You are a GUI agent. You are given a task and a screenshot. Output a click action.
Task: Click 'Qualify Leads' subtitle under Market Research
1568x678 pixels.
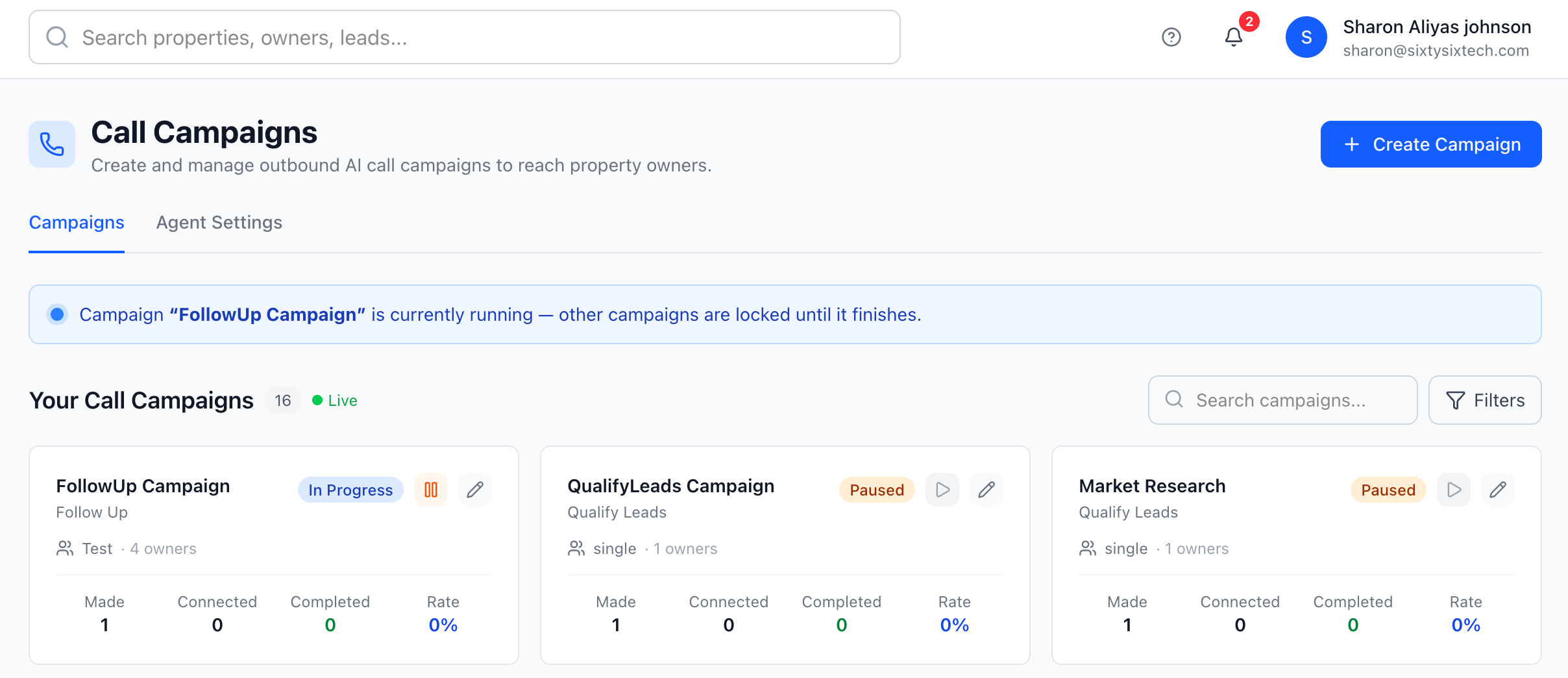tap(1129, 512)
